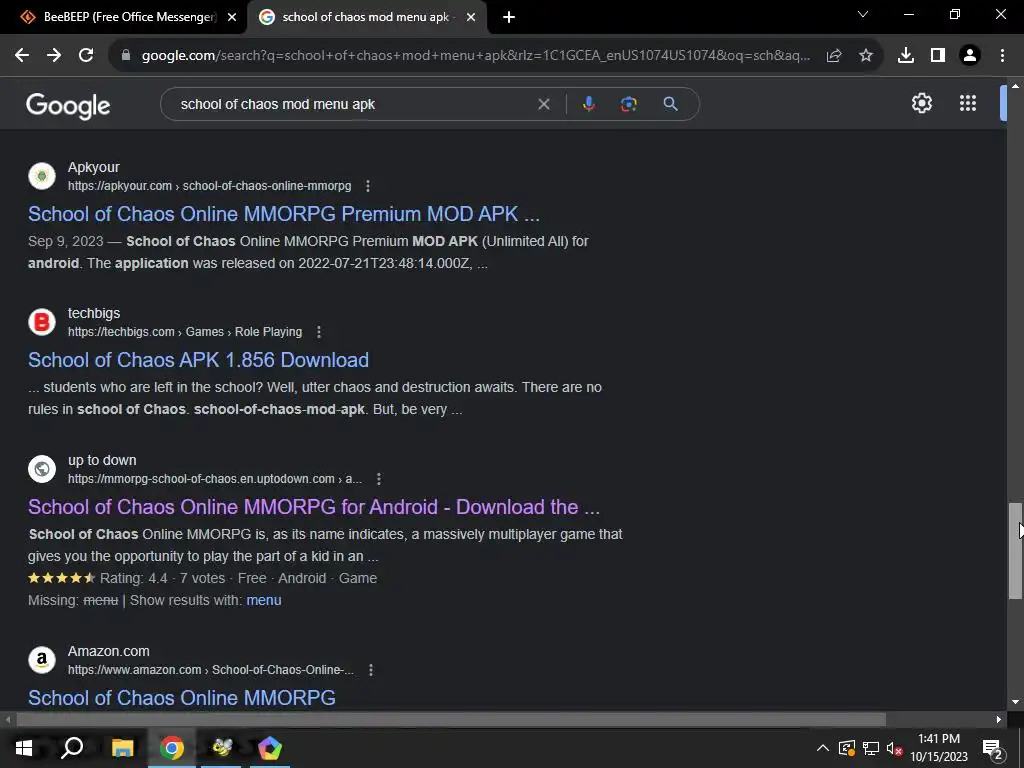
Task: Toggle Chrome side panel icon
Action: pos(938,56)
